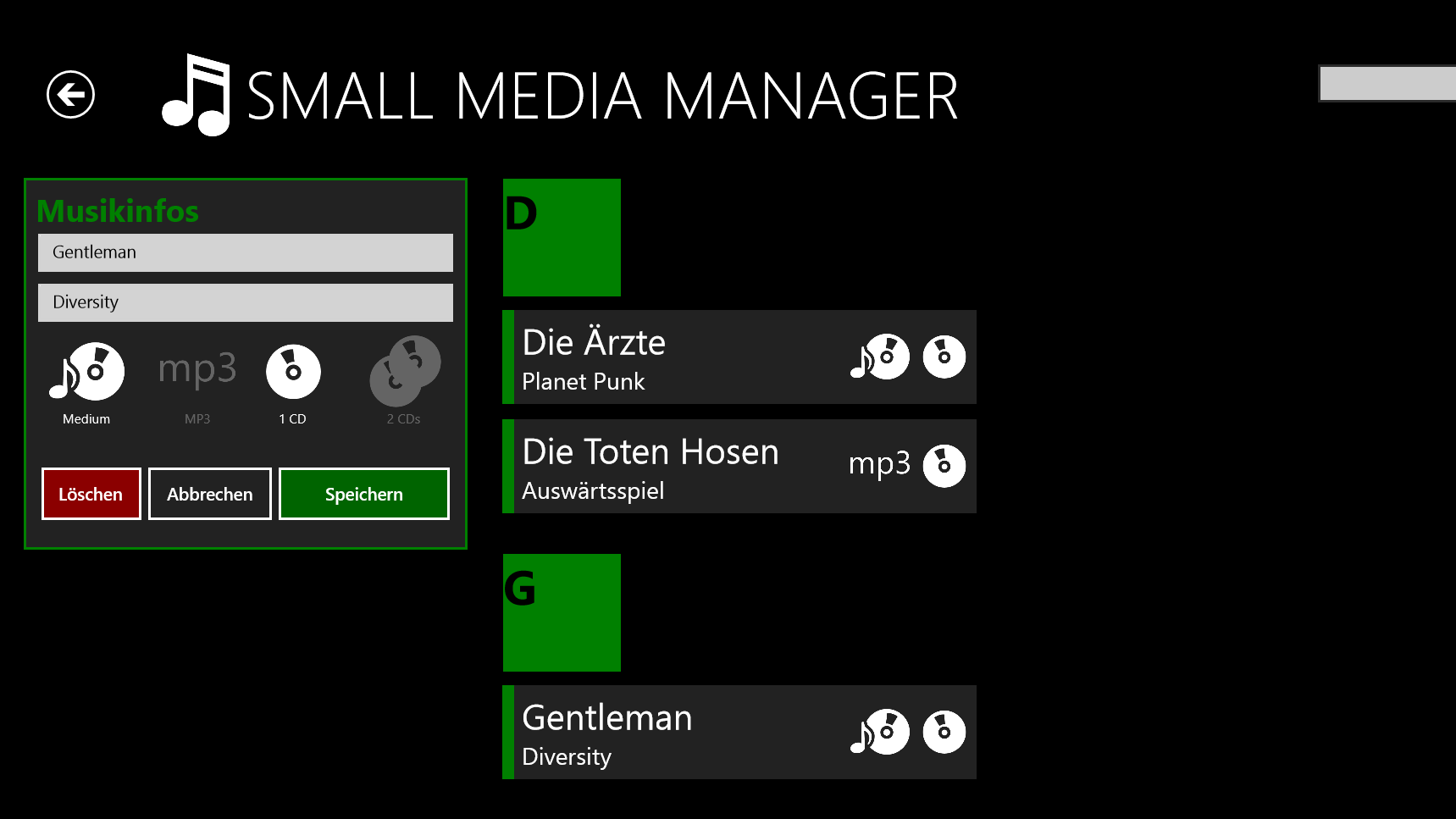Open the D group header tile
This screenshot has height=819, width=1456.
tap(562, 237)
